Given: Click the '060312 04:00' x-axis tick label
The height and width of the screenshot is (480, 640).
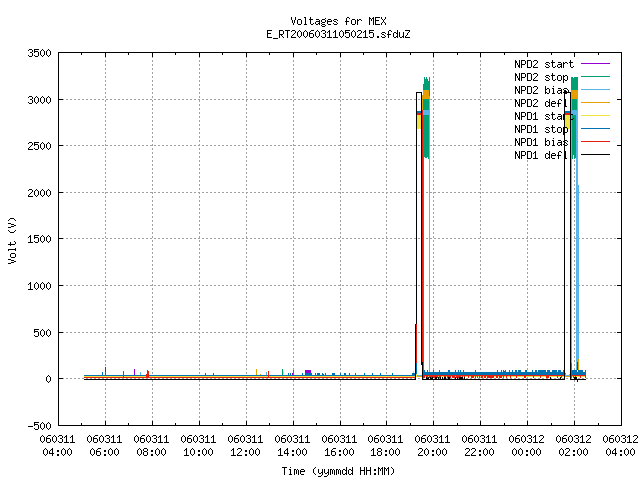Looking at the screenshot, I should click(620, 446).
